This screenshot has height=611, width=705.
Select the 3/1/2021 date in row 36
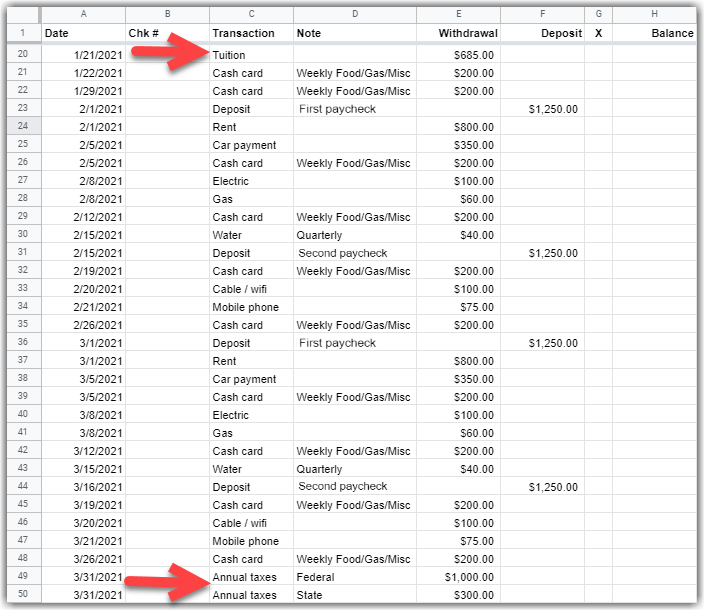83,343
